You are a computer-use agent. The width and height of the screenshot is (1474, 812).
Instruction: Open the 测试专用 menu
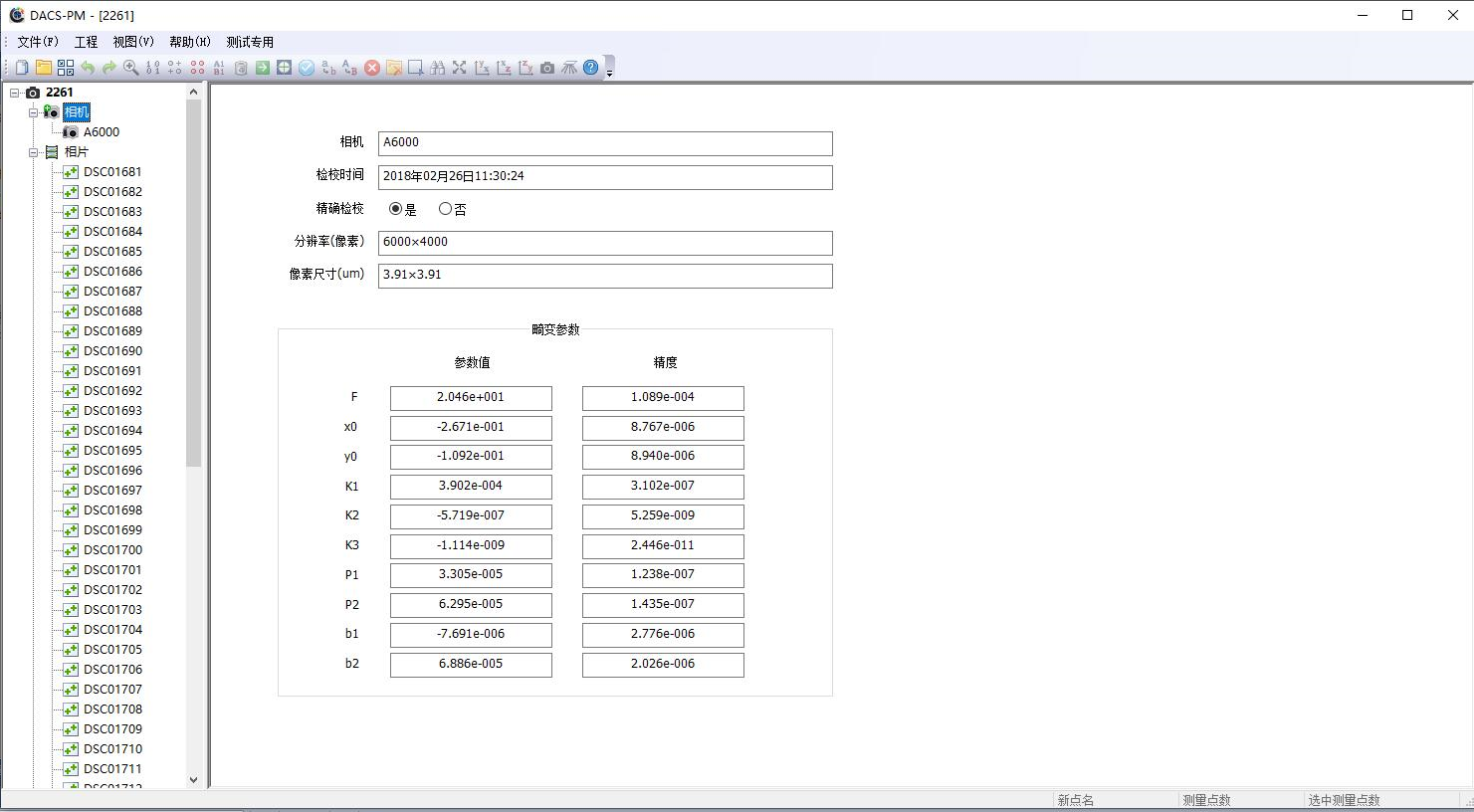pos(249,42)
